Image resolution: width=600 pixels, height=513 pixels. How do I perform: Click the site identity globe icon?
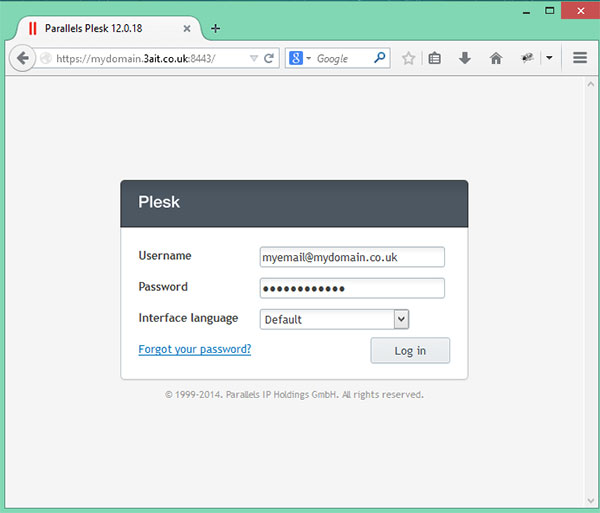coord(46,59)
